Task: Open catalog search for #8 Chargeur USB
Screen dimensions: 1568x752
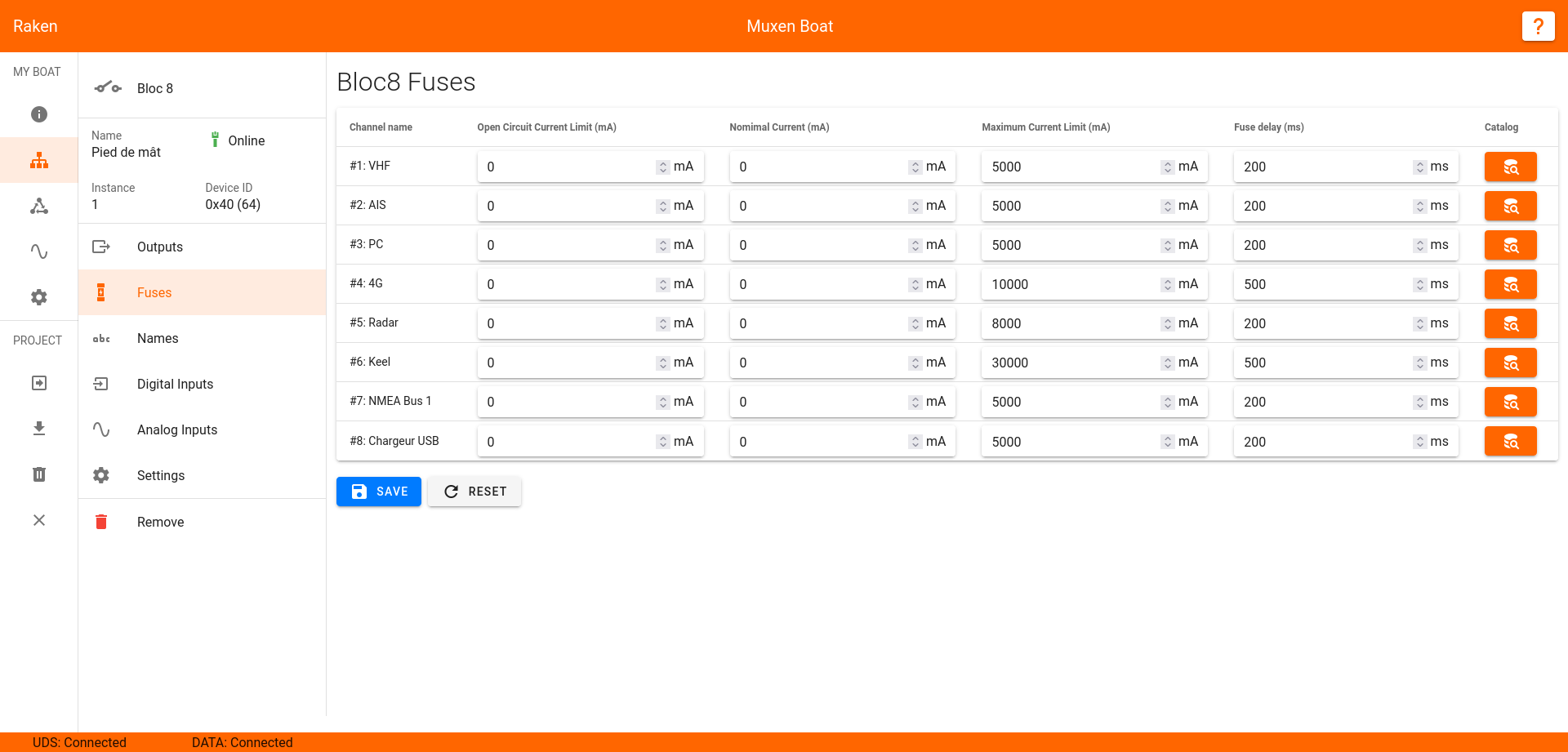Action: pos(1510,442)
